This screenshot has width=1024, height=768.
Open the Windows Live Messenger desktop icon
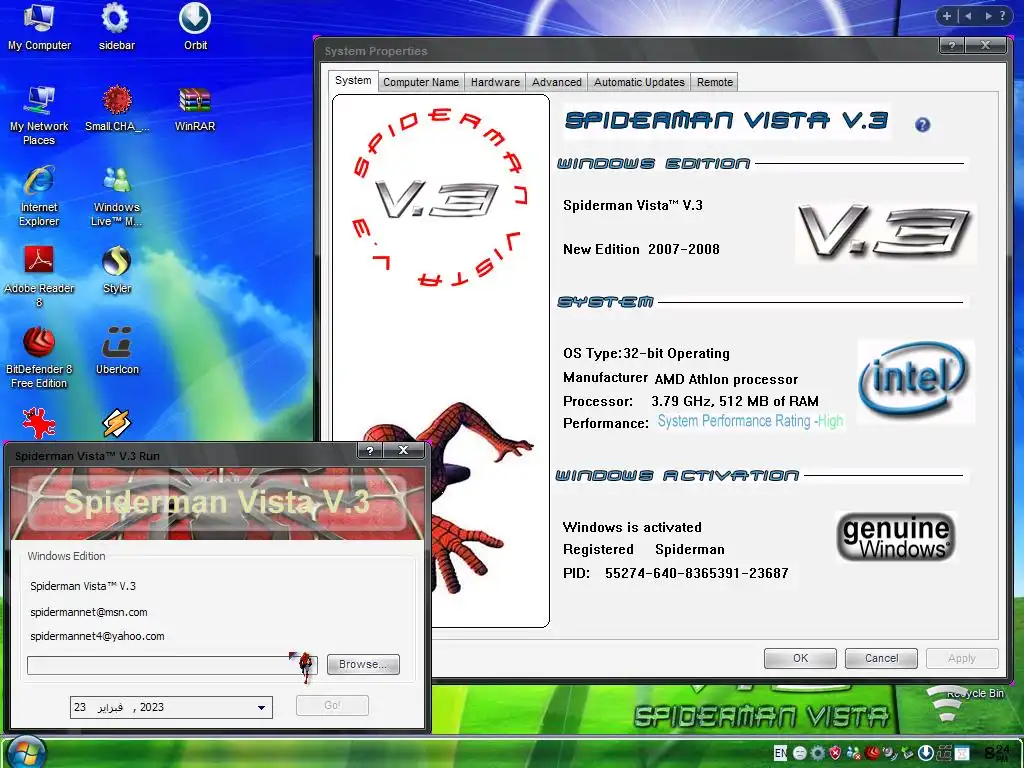[x=117, y=196]
